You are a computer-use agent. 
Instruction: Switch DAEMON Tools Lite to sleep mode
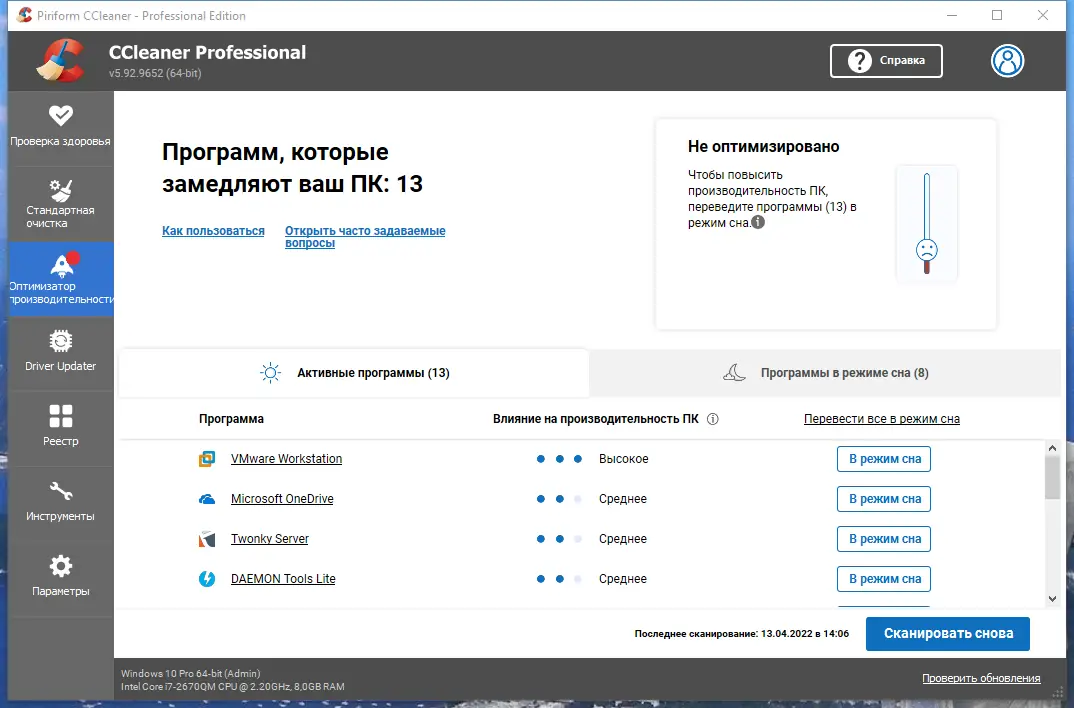click(883, 578)
